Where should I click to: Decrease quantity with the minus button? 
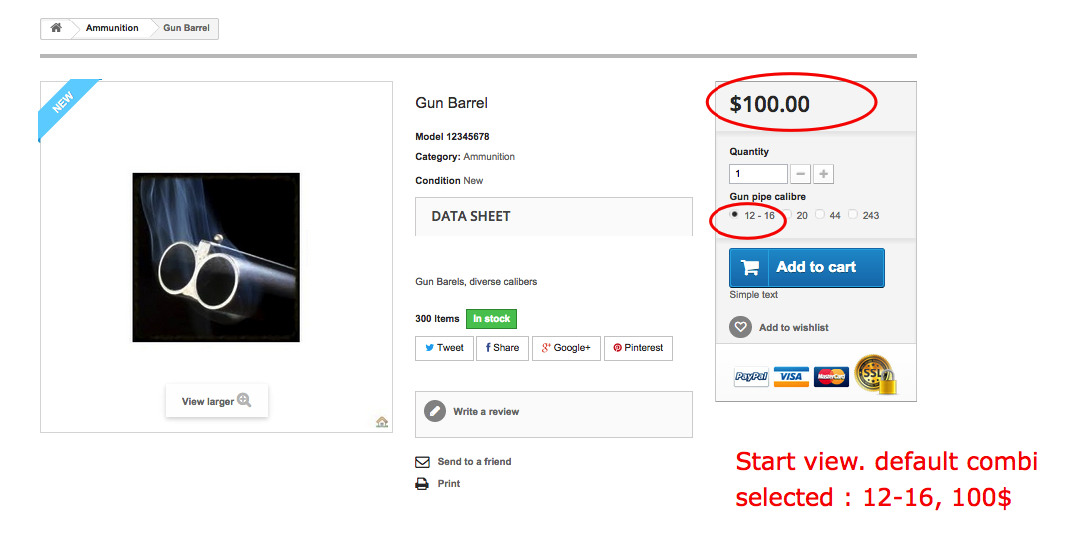801,174
